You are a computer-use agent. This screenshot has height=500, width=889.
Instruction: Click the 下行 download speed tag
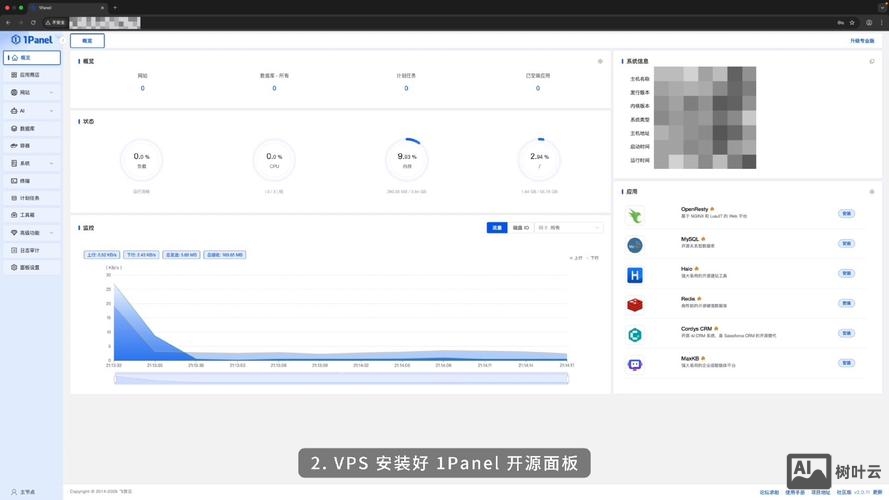[141, 255]
